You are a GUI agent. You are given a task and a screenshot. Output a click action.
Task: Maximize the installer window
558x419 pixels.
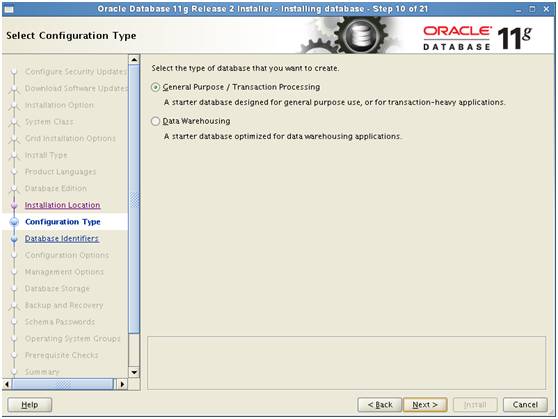click(532, 9)
